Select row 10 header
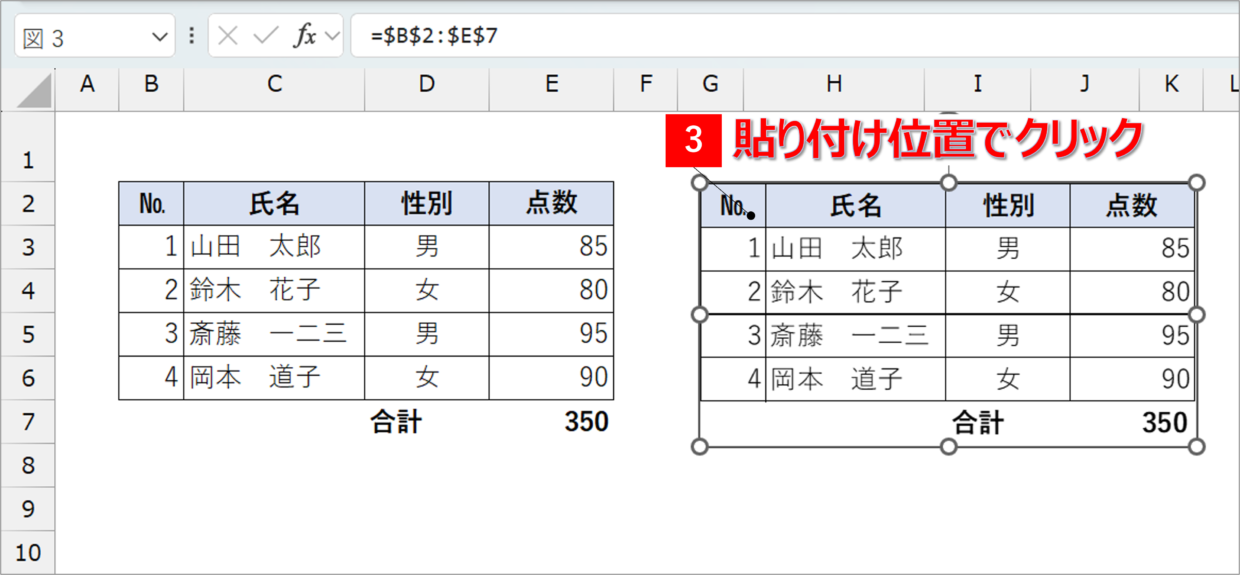 click(x=27, y=552)
